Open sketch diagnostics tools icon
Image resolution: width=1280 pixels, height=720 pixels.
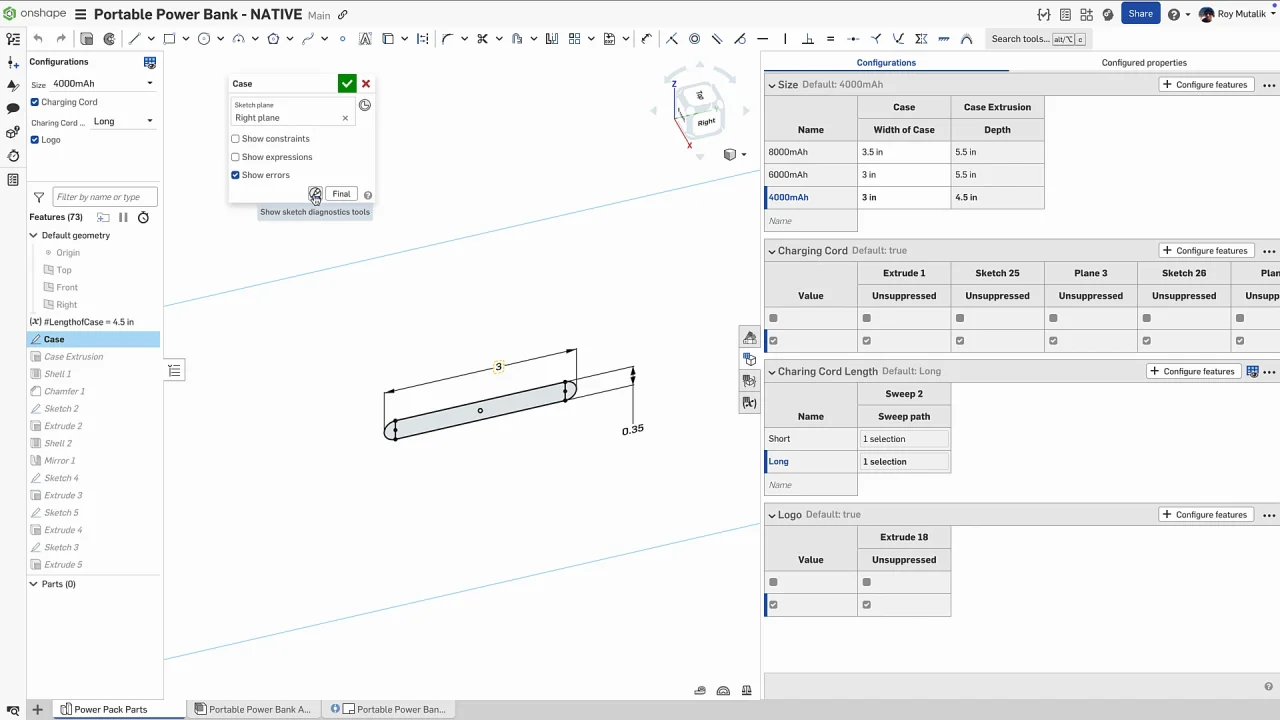point(315,194)
